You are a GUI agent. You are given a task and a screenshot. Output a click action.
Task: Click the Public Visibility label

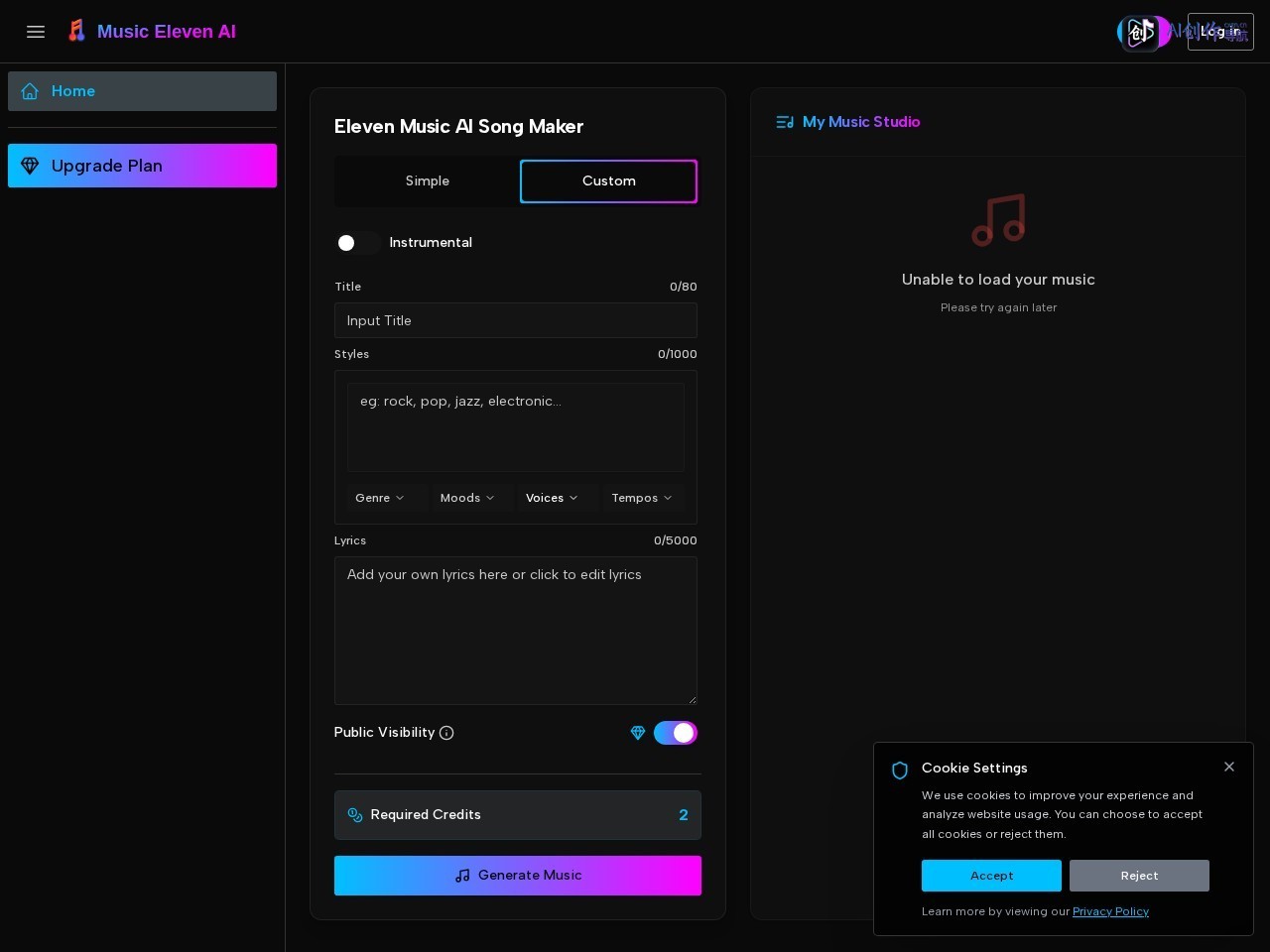tap(384, 732)
